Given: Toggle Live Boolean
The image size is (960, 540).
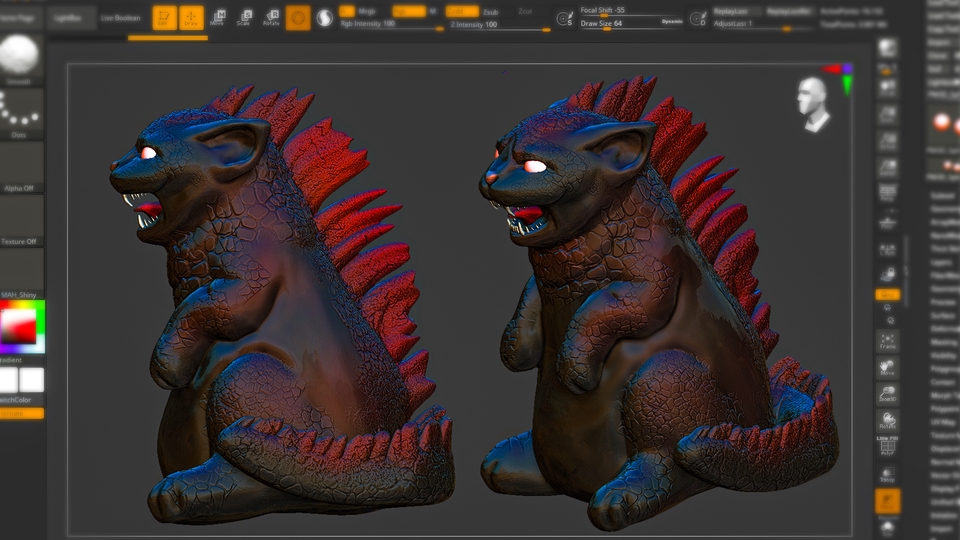Looking at the screenshot, I should pos(120,18).
